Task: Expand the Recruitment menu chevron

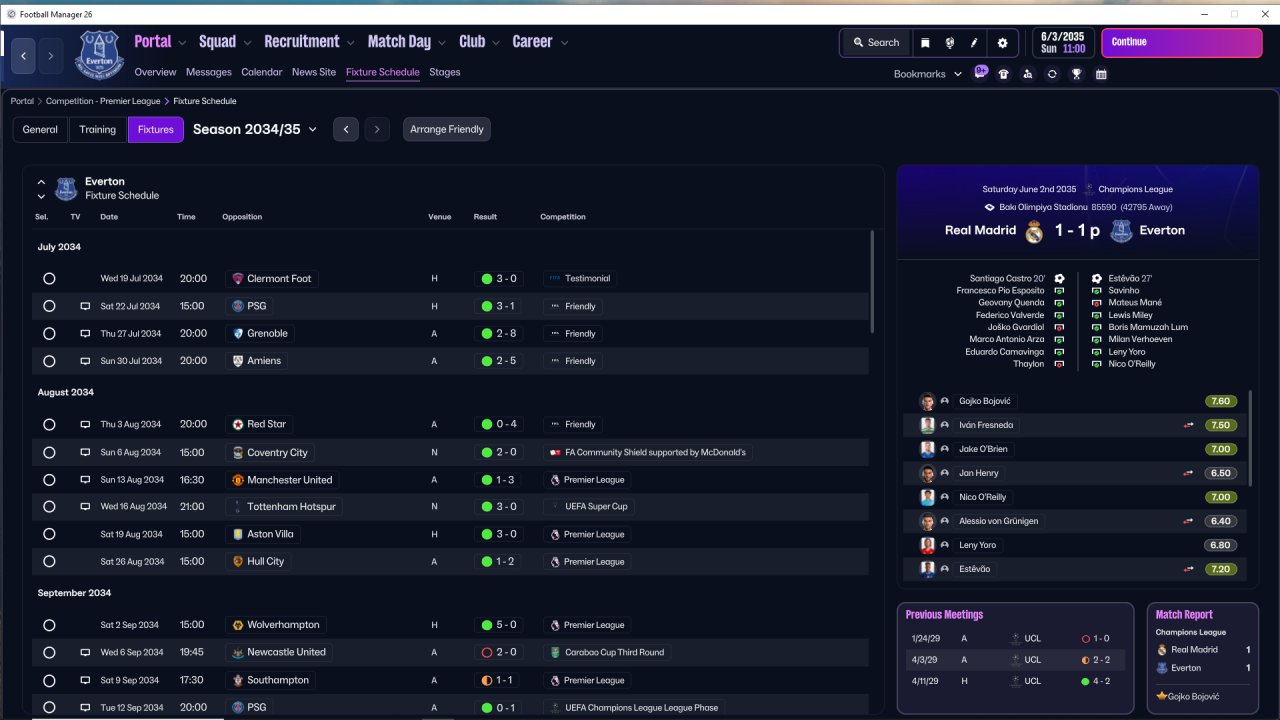Action: point(350,43)
